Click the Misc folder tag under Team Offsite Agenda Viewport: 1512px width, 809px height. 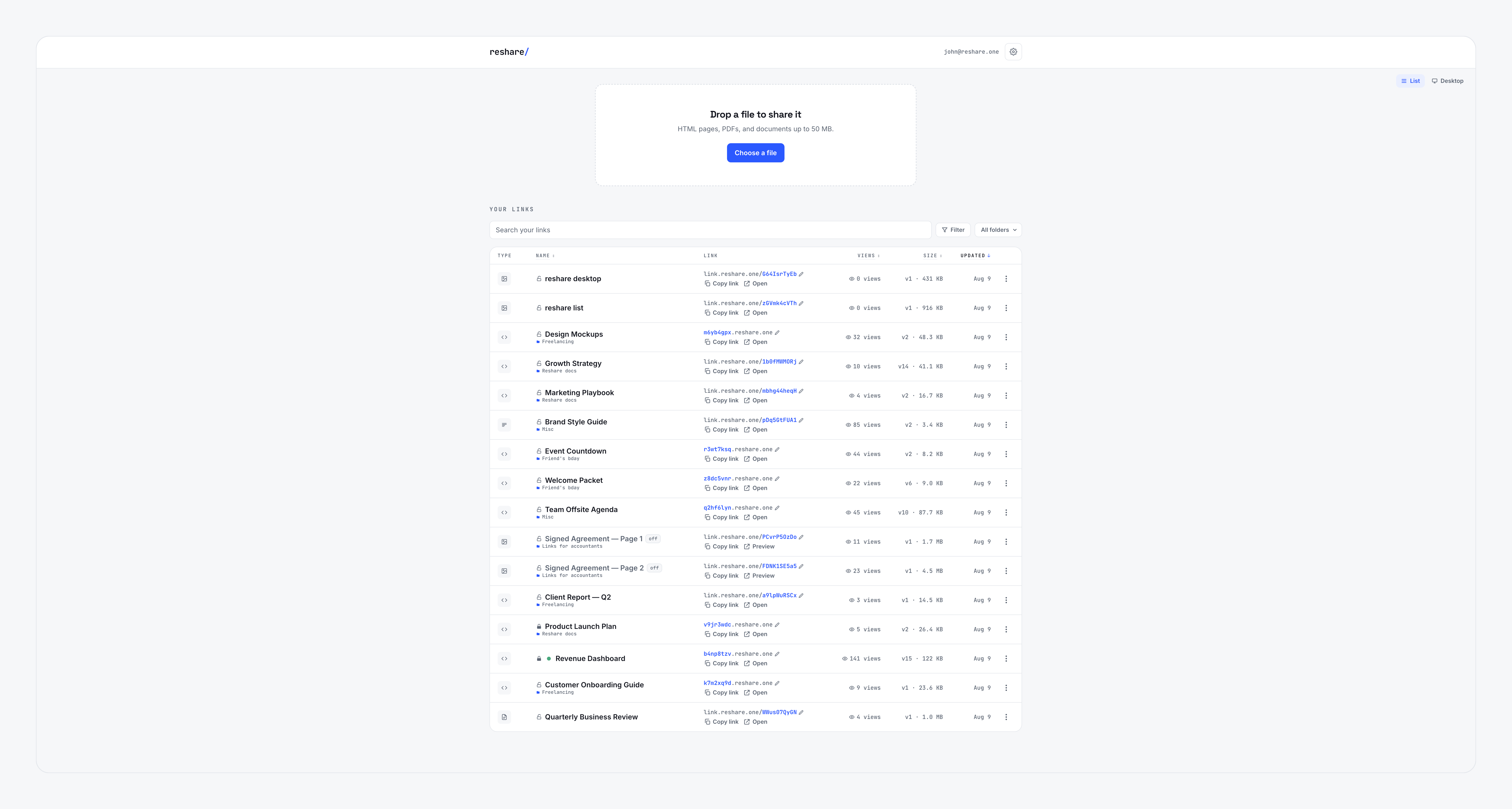pos(545,517)
